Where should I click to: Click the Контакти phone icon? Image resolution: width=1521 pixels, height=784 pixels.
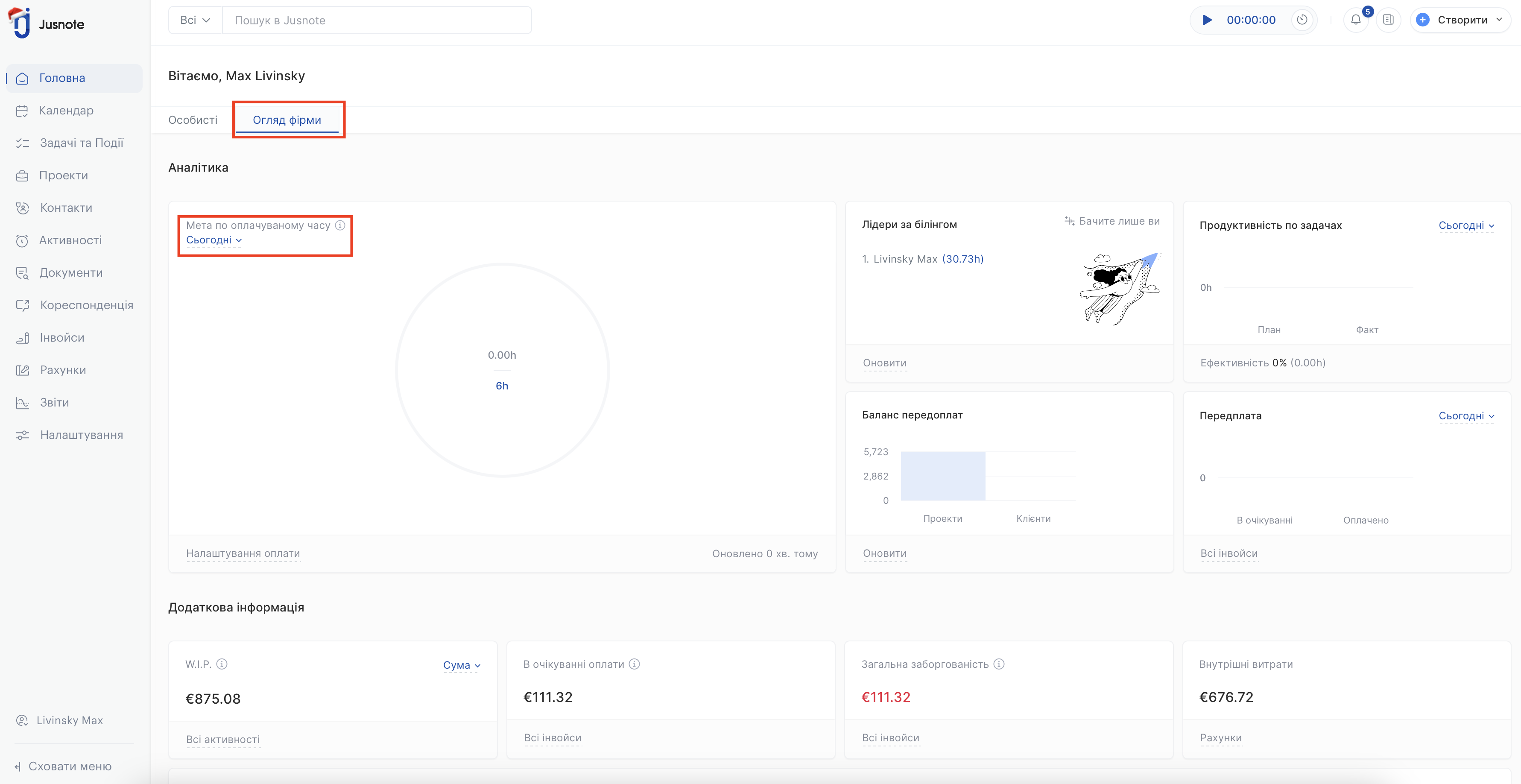tap(23, 208)
